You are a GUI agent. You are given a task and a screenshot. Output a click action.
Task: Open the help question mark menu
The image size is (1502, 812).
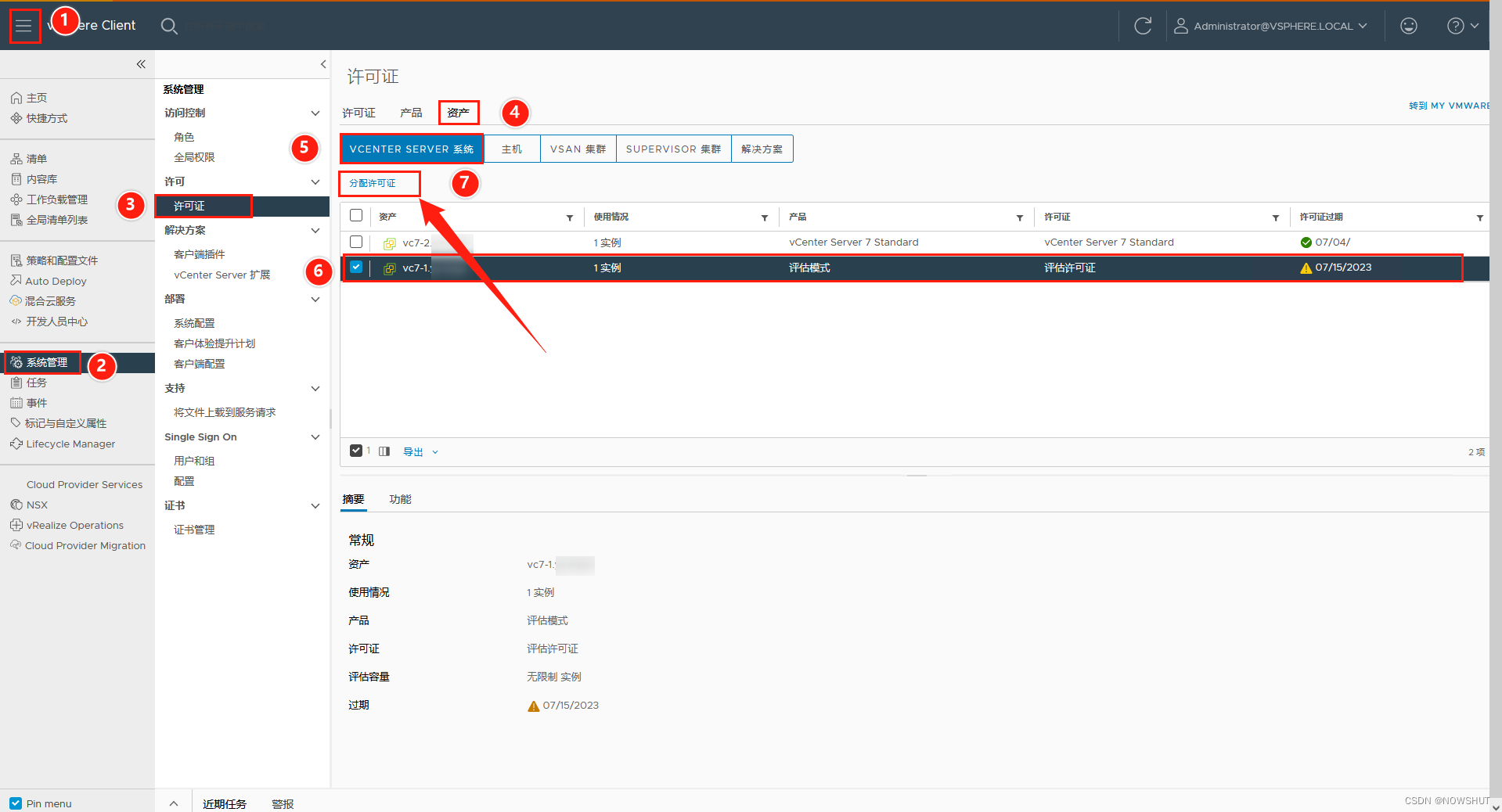tap(1461, 26)
